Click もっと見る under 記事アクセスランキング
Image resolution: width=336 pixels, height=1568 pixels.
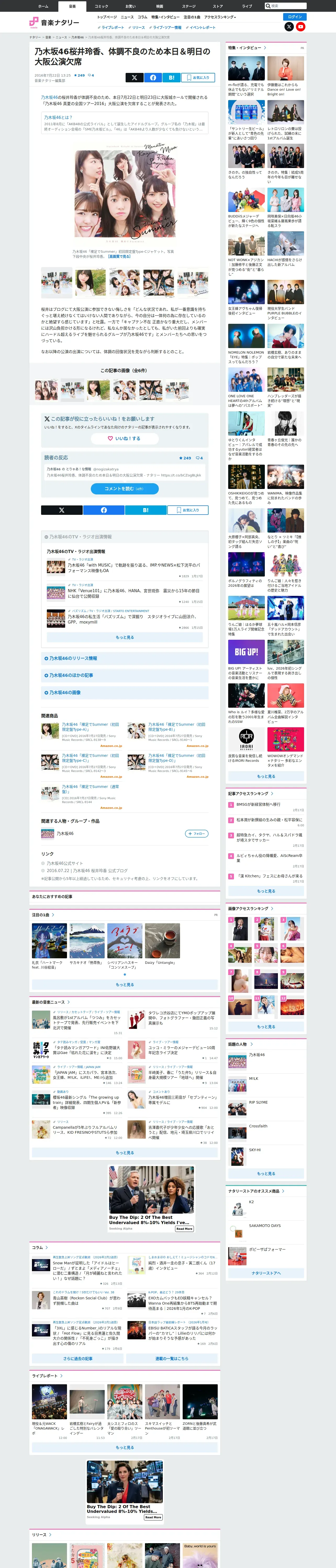coord(266,891)
